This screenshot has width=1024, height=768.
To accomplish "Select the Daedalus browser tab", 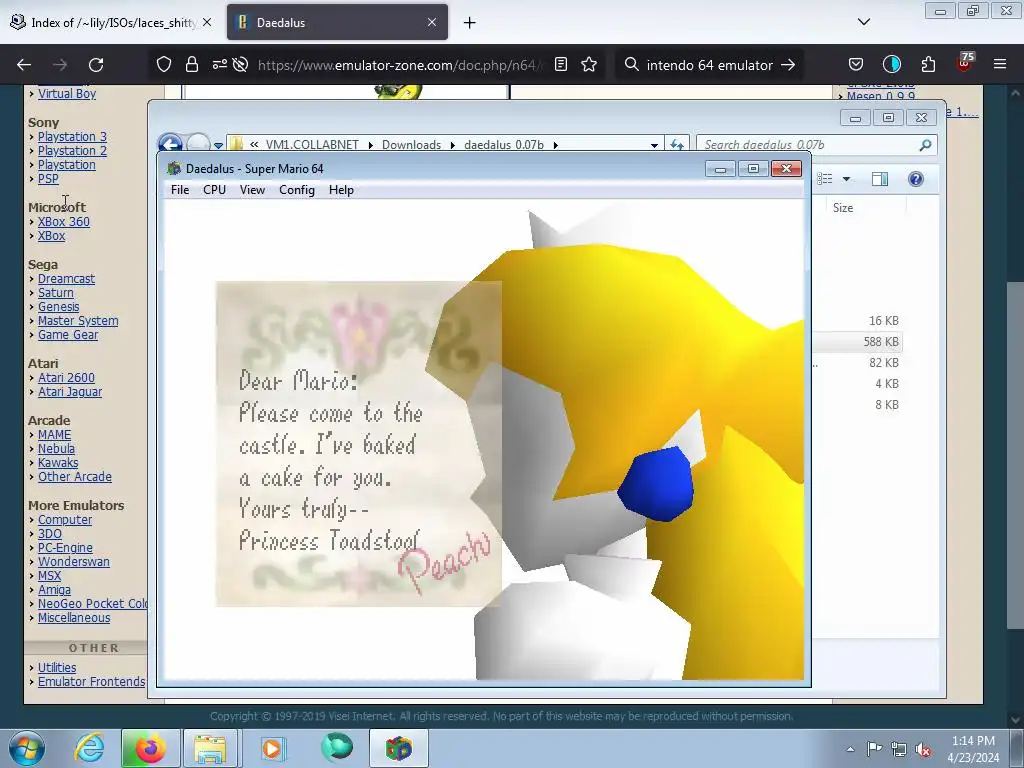I will [x=337, y=22].
